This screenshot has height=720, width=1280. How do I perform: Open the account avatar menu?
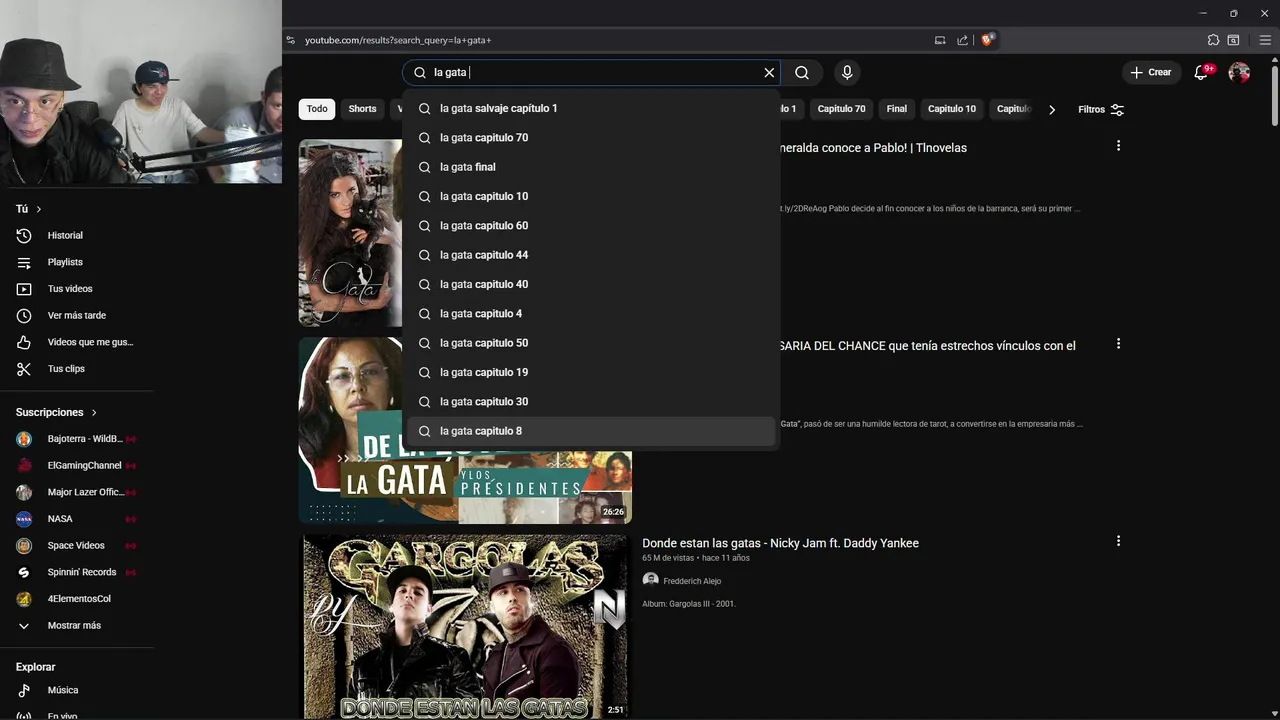tap(1239, 72)
